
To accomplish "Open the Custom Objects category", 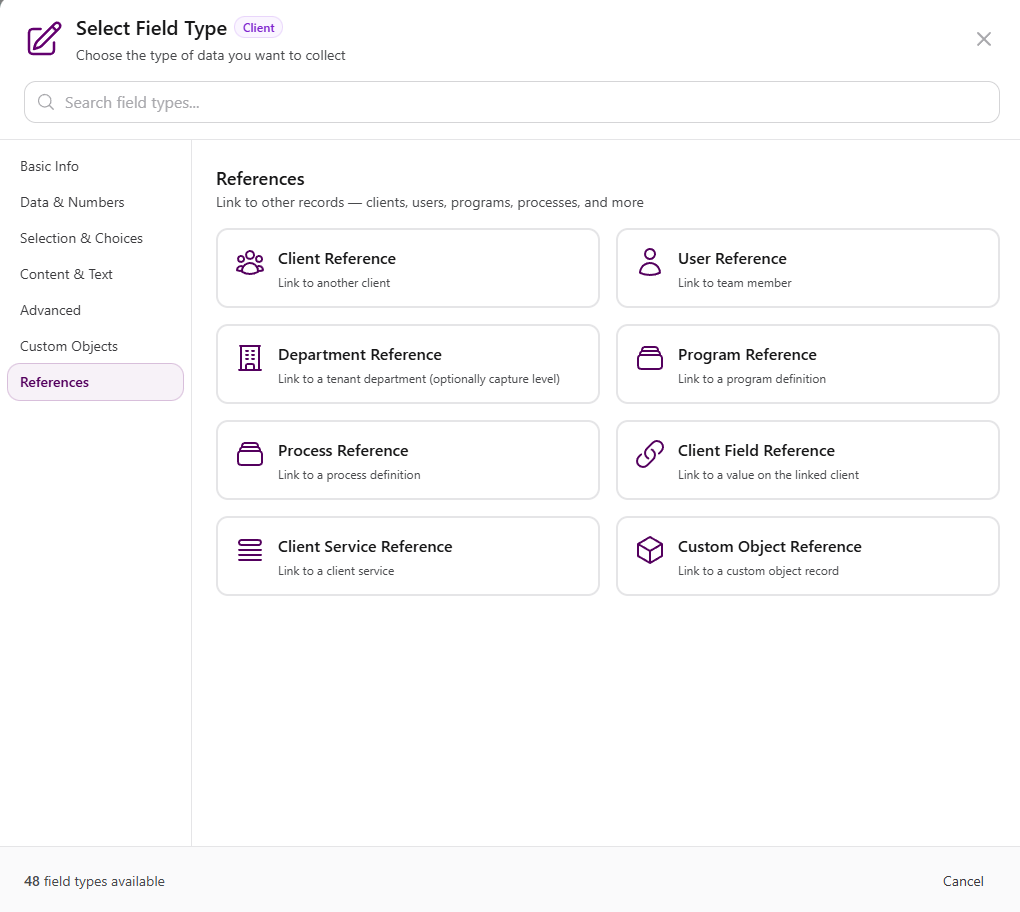I will [96, 346].
